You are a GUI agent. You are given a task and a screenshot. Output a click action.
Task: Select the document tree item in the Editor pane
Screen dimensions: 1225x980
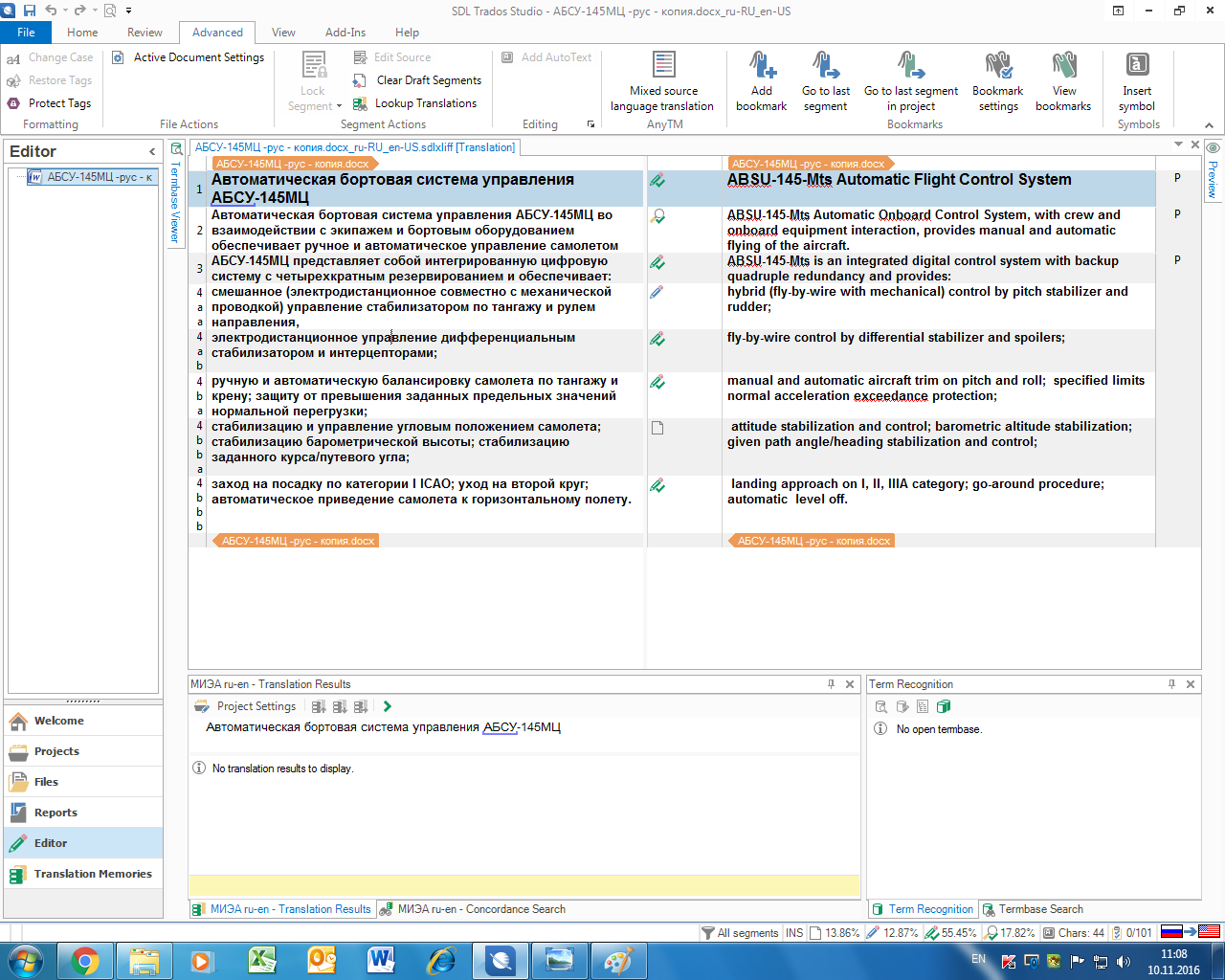click(92, 177)
